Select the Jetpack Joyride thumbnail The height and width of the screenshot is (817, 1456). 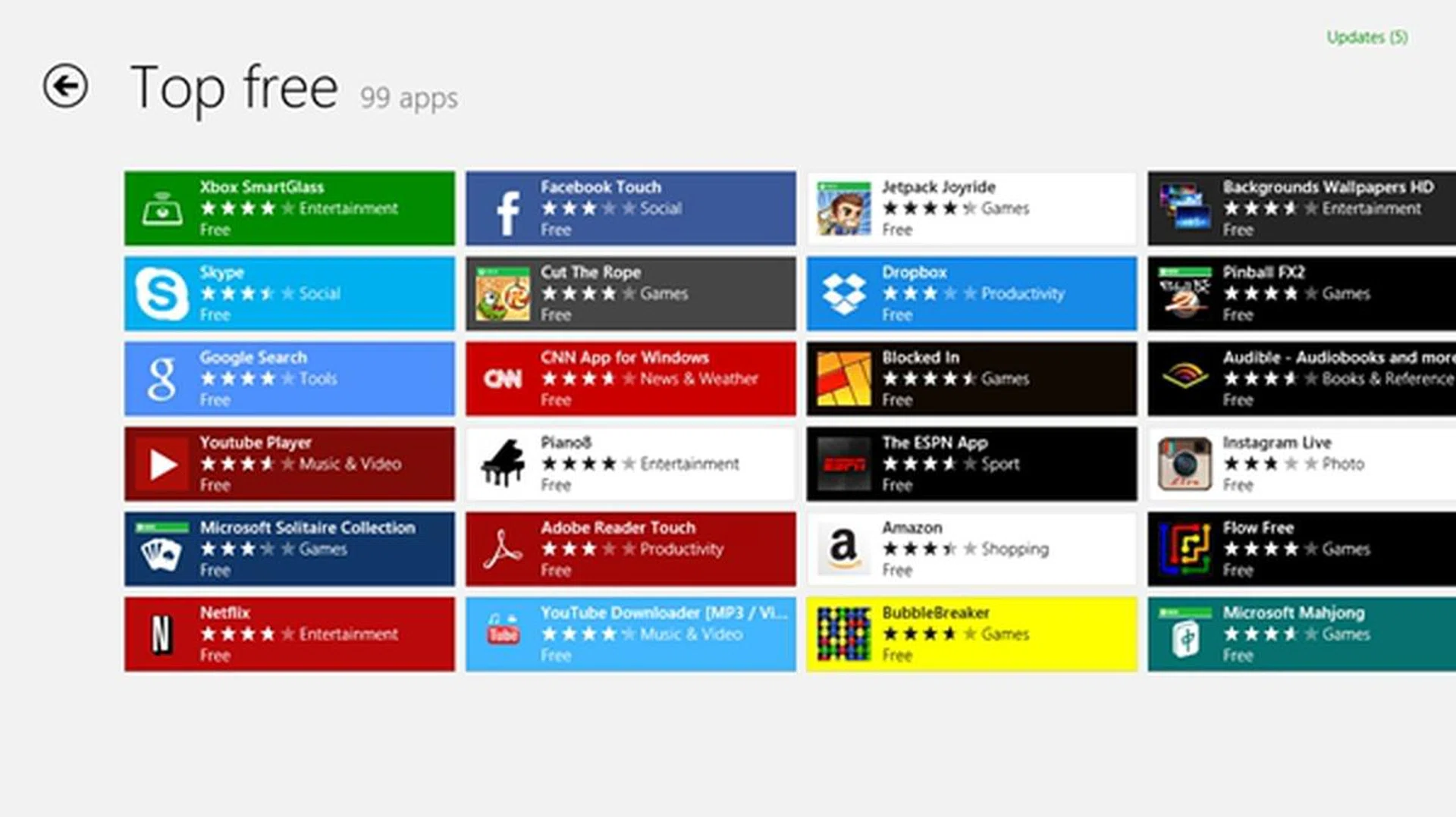point(844,208)
